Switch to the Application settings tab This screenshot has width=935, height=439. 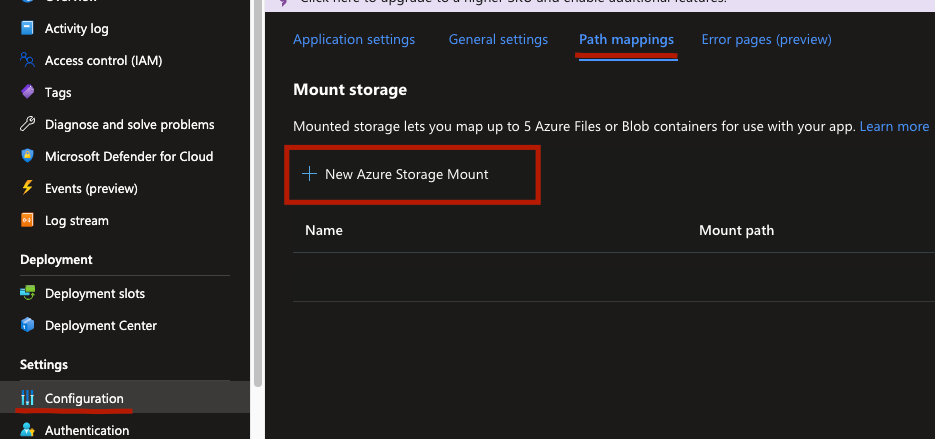point(354,40)
